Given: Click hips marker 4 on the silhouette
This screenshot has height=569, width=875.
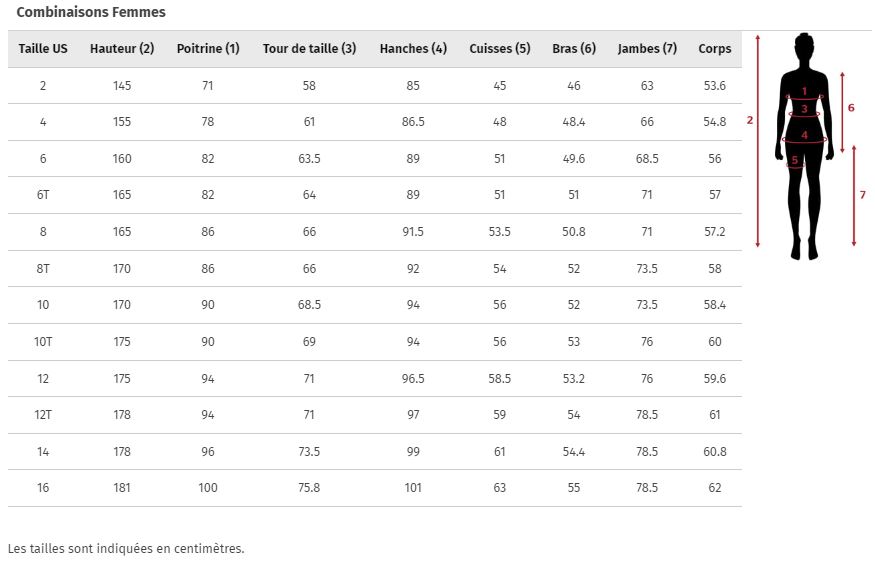Looking at the screenshot, I should [x=804, y=135].
